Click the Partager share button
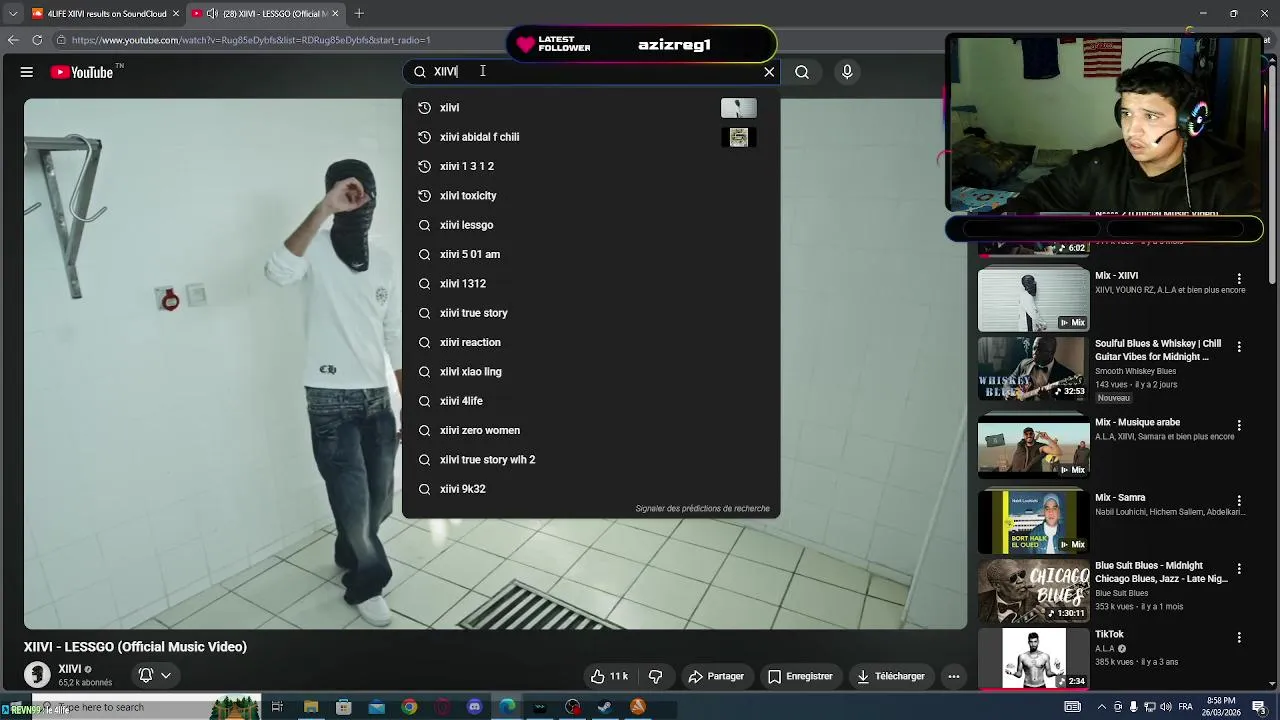Screen dimensions: 1280x720 tap(716, 676)
